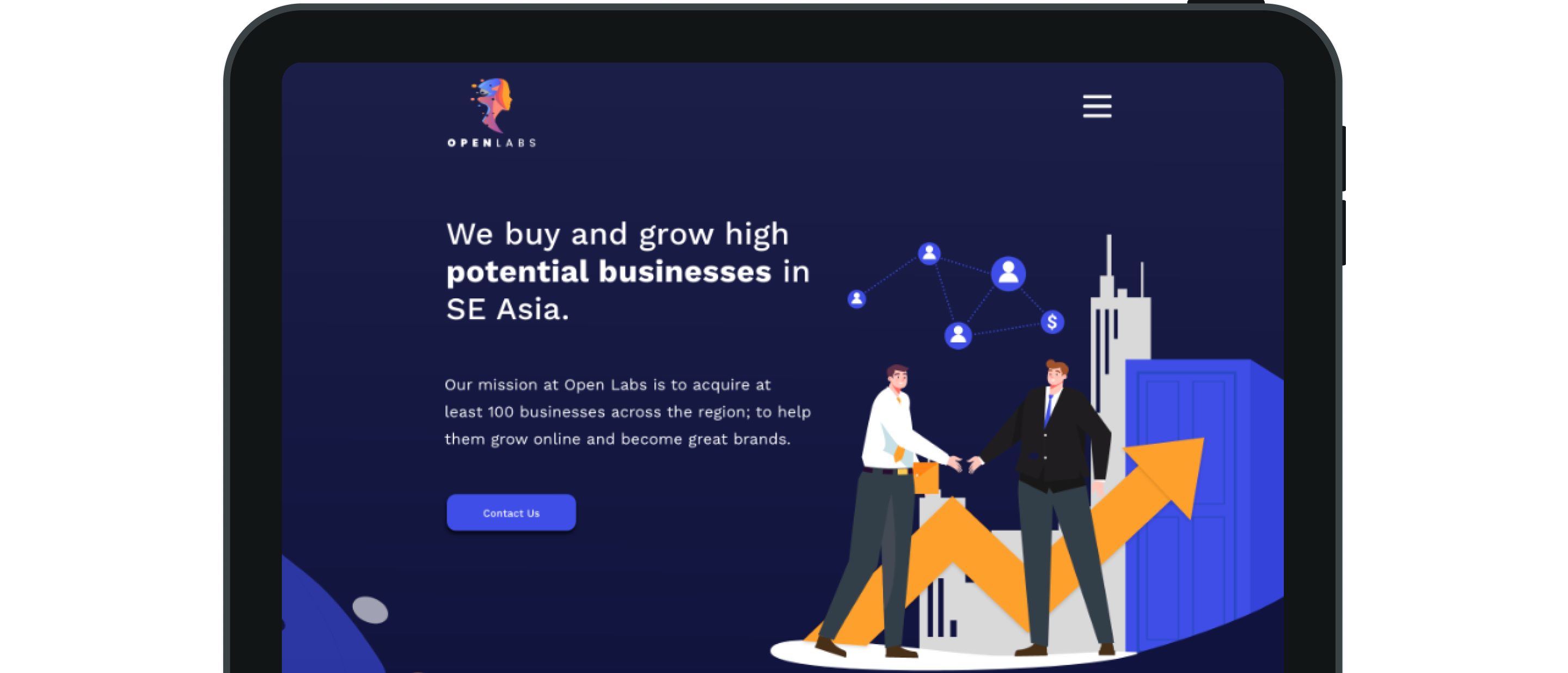
Task: Click the Contact Us button
Action: tap(511, 513)
